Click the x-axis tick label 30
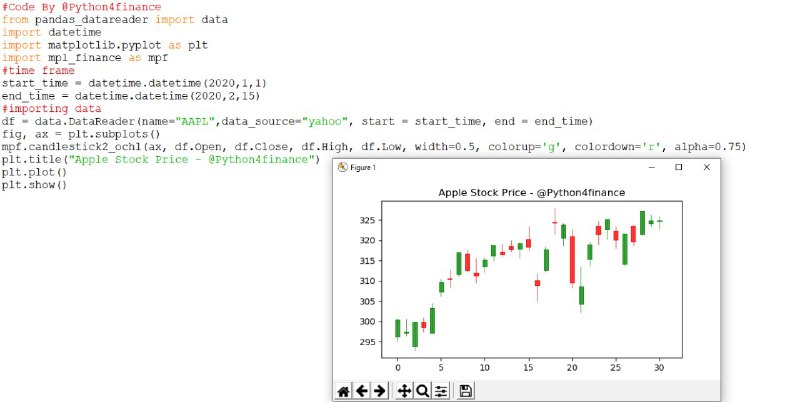Screen dimensions: 800x402 [x=659, y=367]
